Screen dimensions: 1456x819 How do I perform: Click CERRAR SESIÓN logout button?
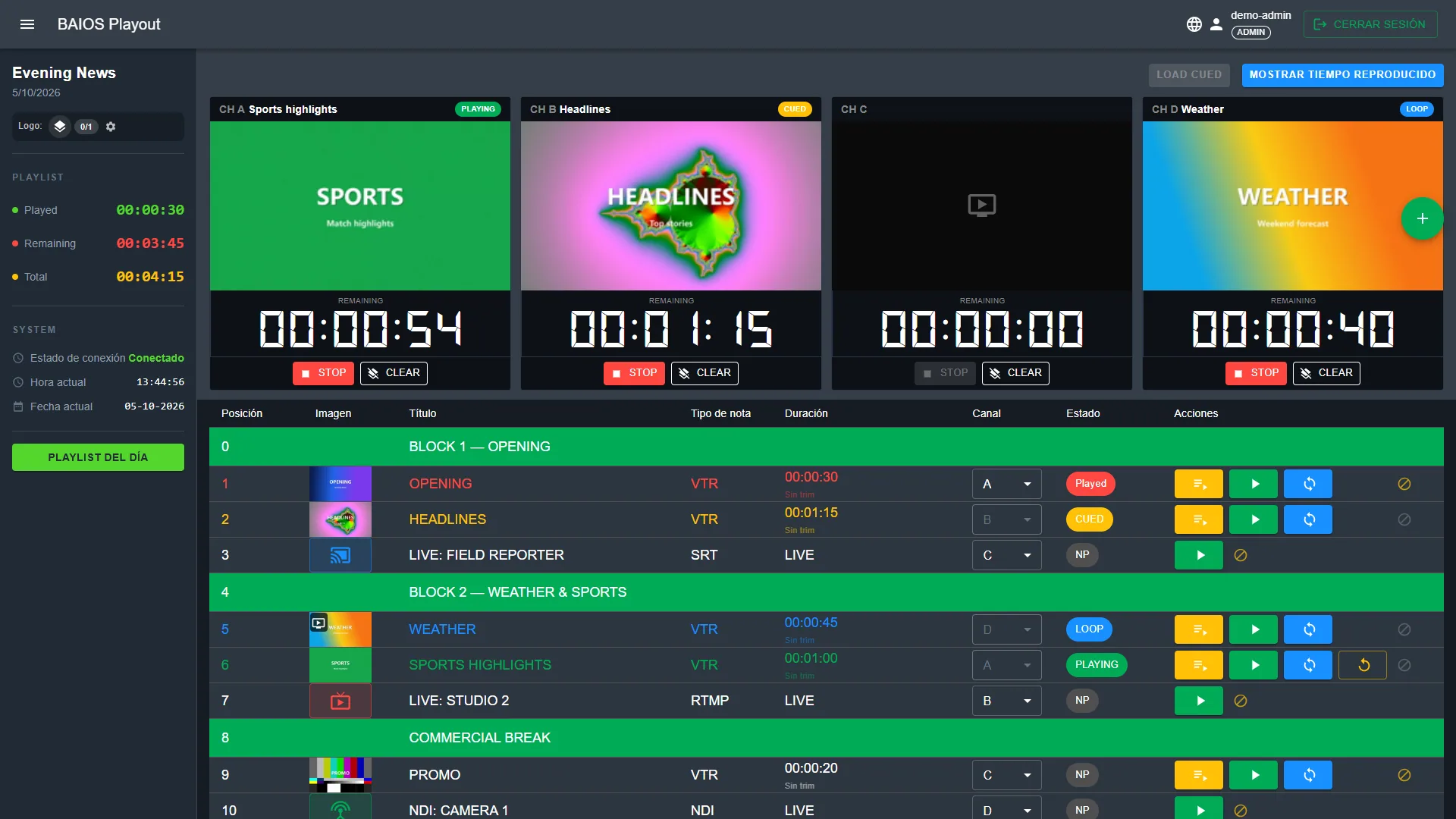pyautogui.click(x=1370, y=24)
